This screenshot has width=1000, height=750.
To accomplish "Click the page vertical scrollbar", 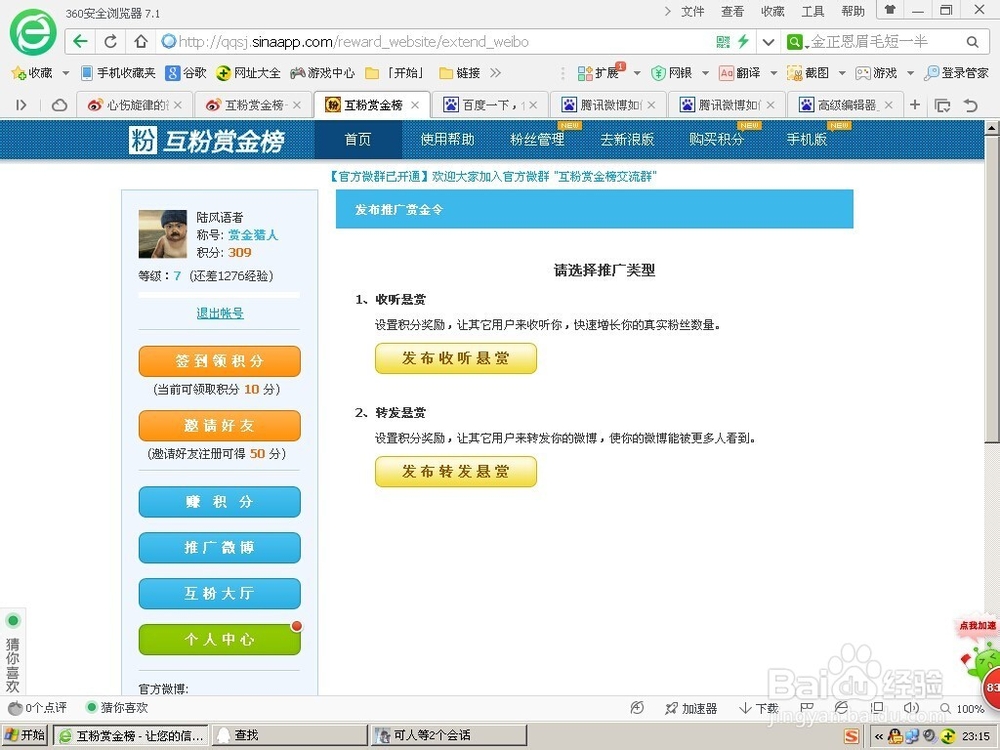I will [992, 287].
